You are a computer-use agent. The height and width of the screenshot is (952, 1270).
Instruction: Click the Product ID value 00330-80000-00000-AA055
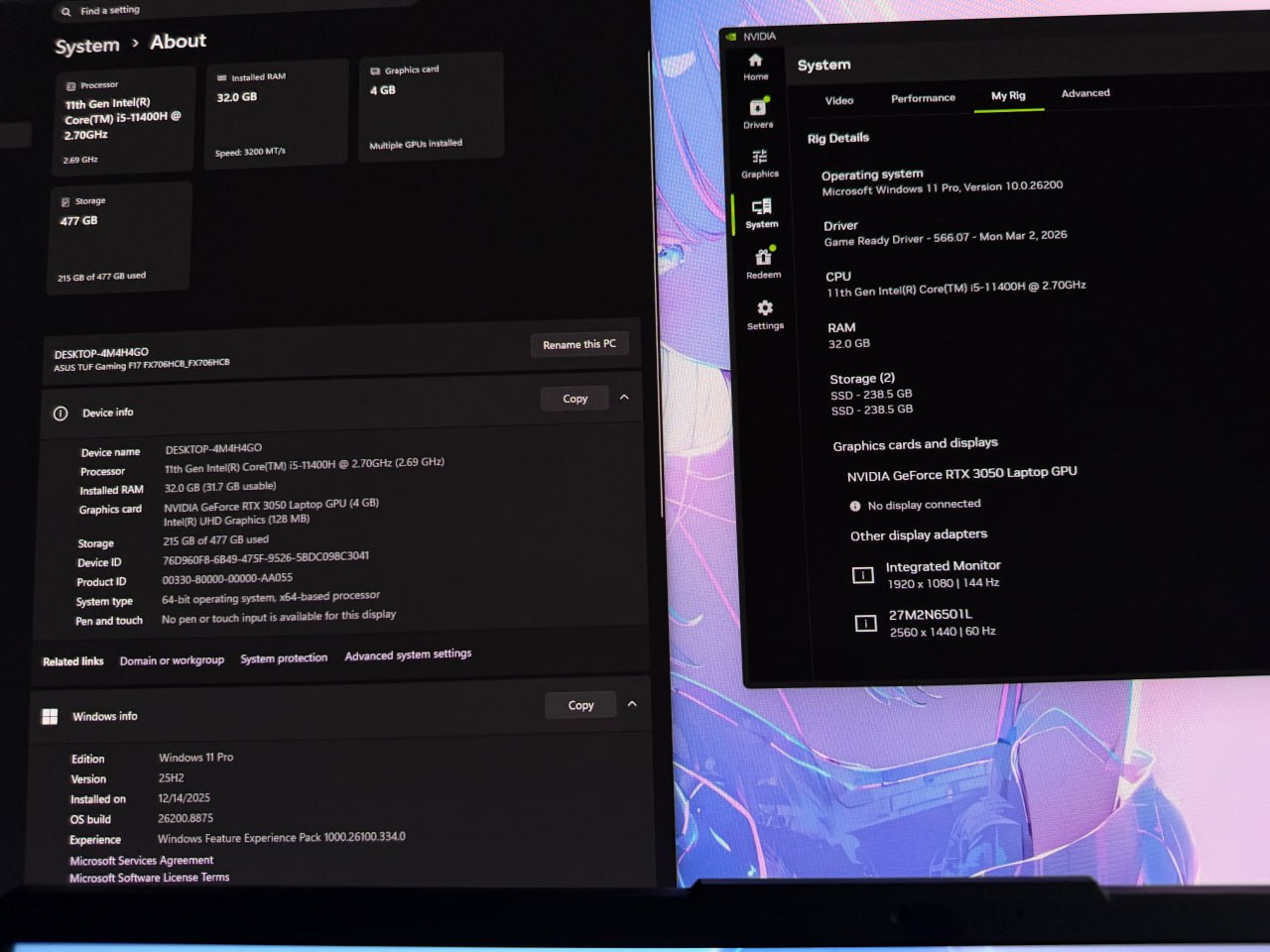pyautogui.click(x=227, y=579)
